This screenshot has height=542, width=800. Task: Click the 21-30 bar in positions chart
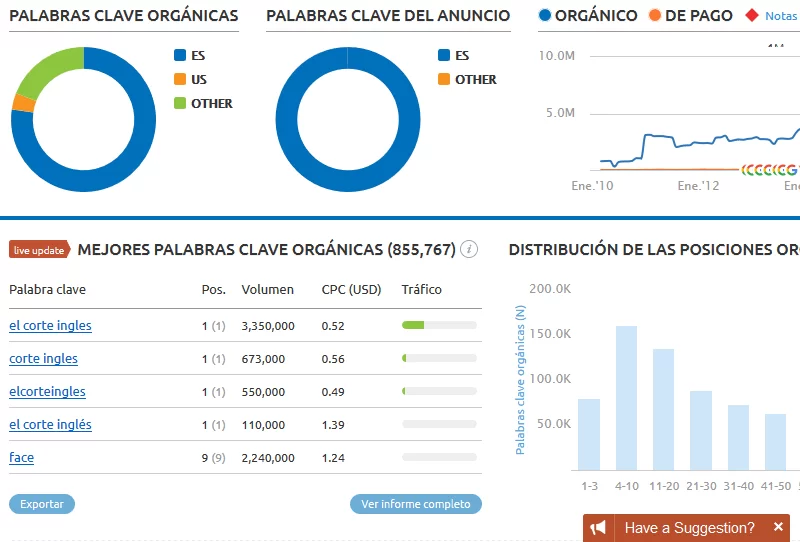tap(701, 430)
